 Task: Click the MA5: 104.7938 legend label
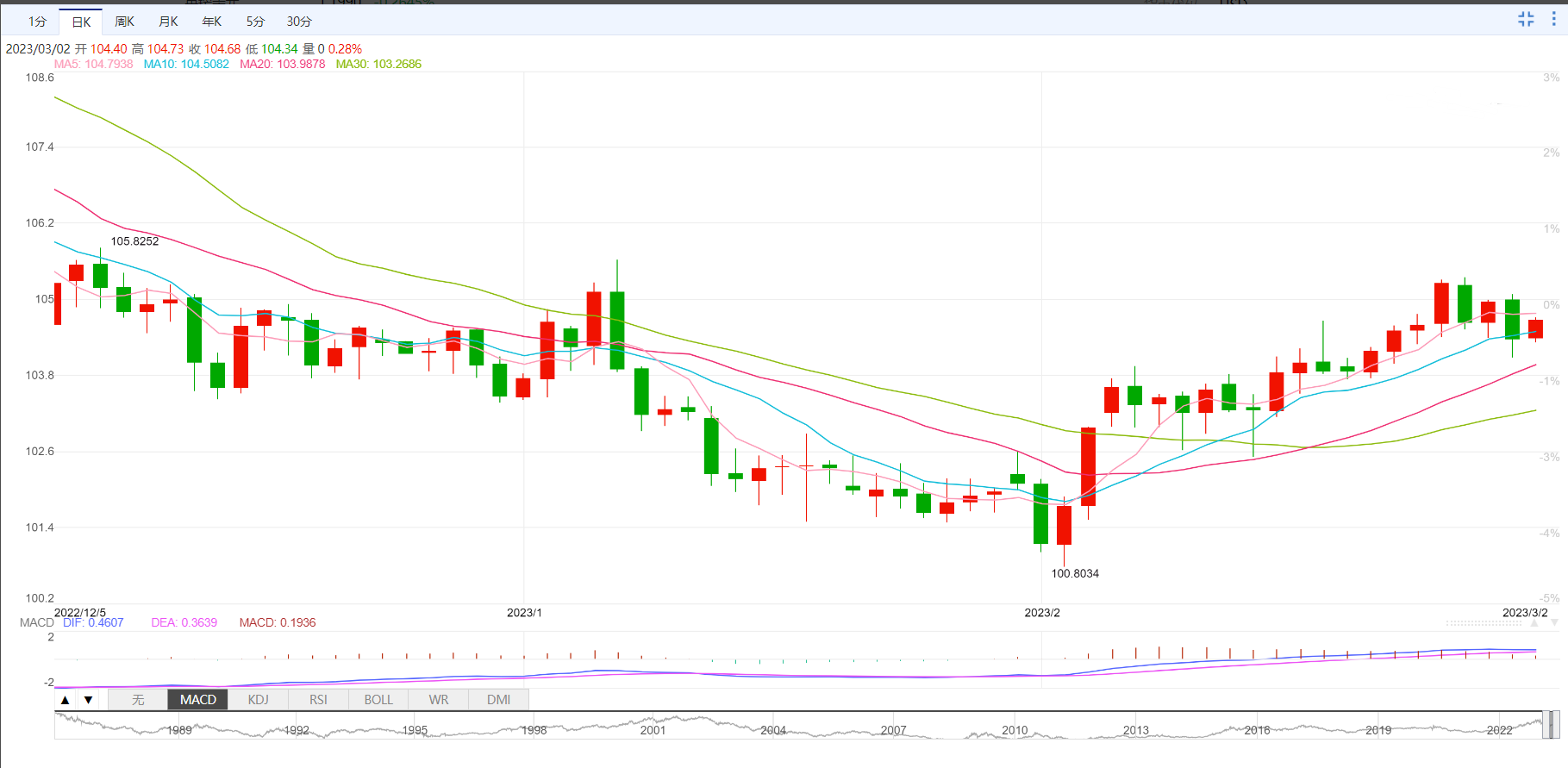tap(93, 64)
